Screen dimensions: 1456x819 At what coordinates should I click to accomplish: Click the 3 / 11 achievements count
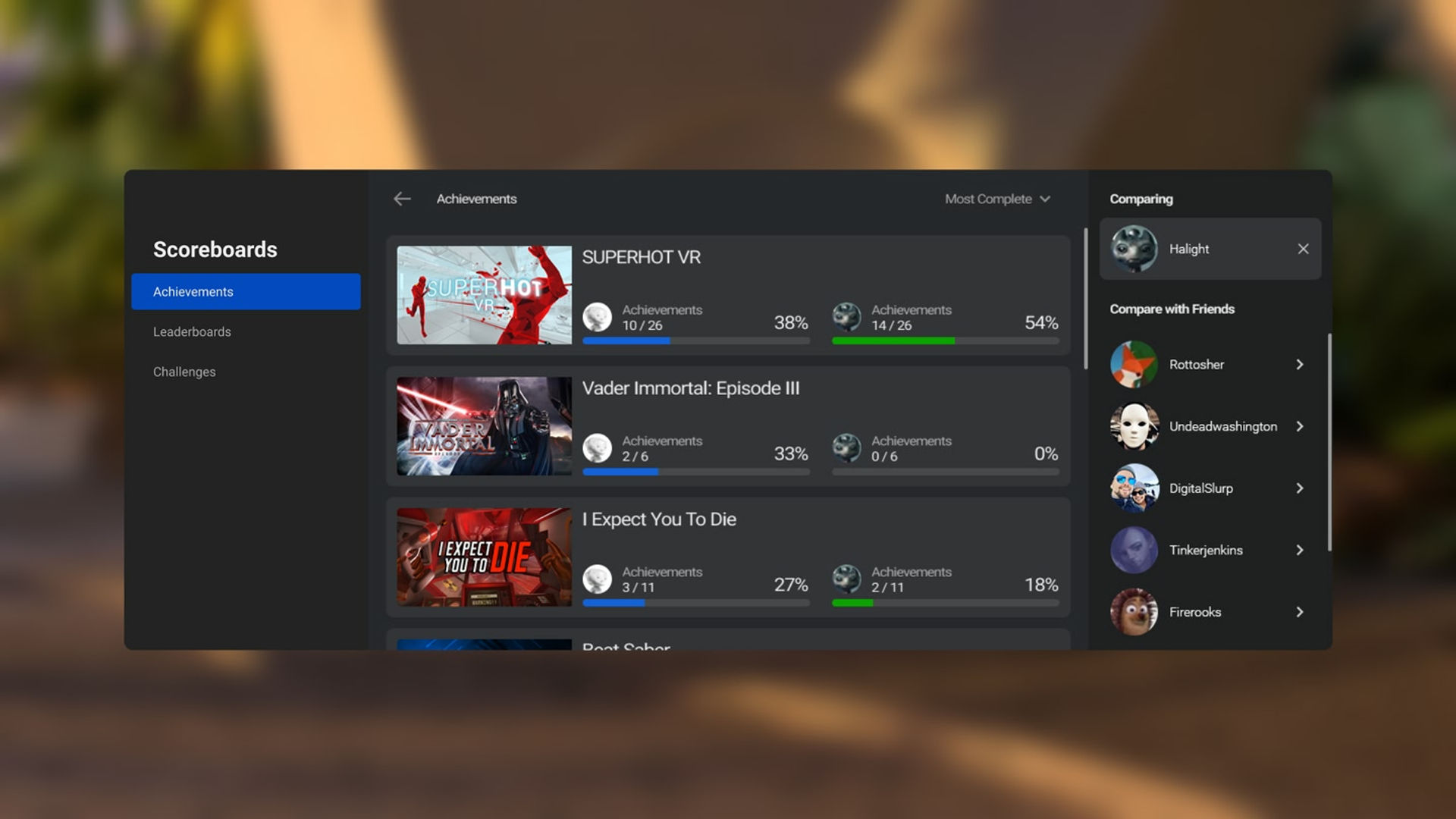pos(638,588)
